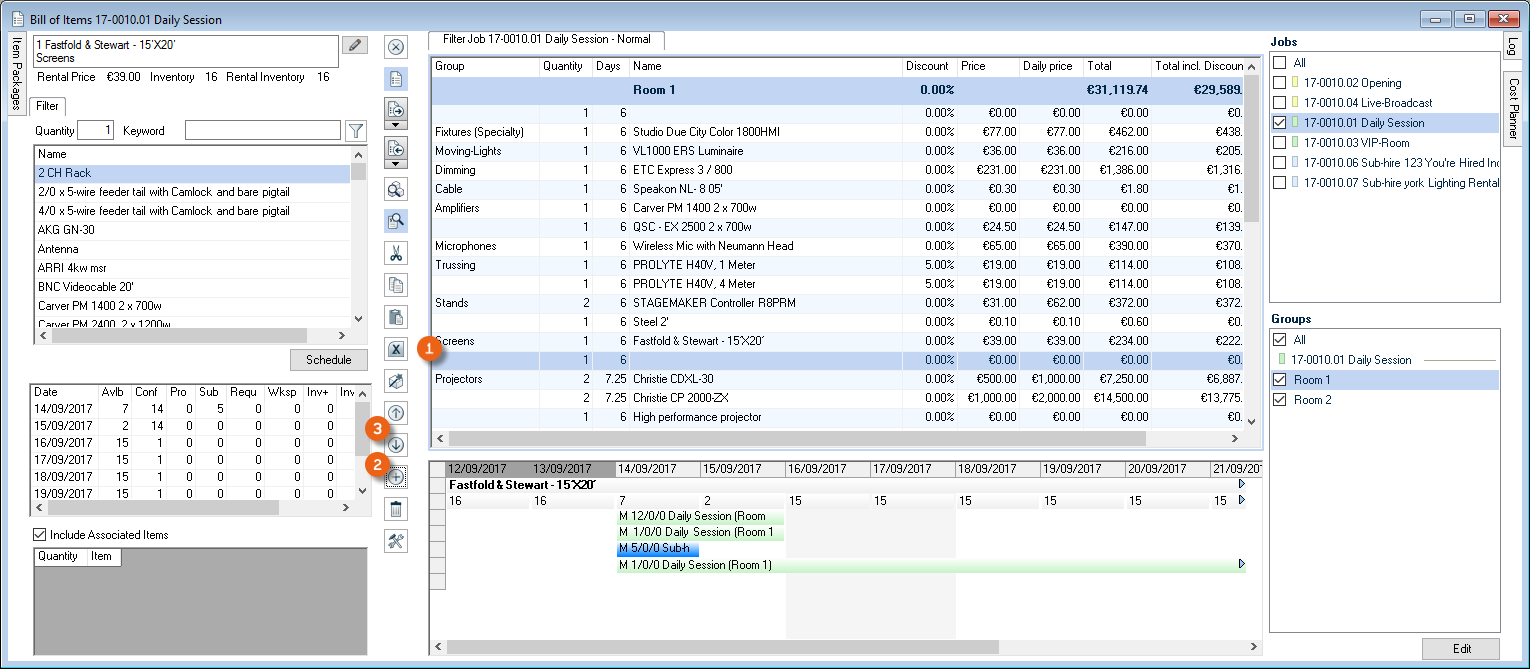Uncheck the Room 2 group checkbox
1530x669 pixels.
(x=1279, y=400)
